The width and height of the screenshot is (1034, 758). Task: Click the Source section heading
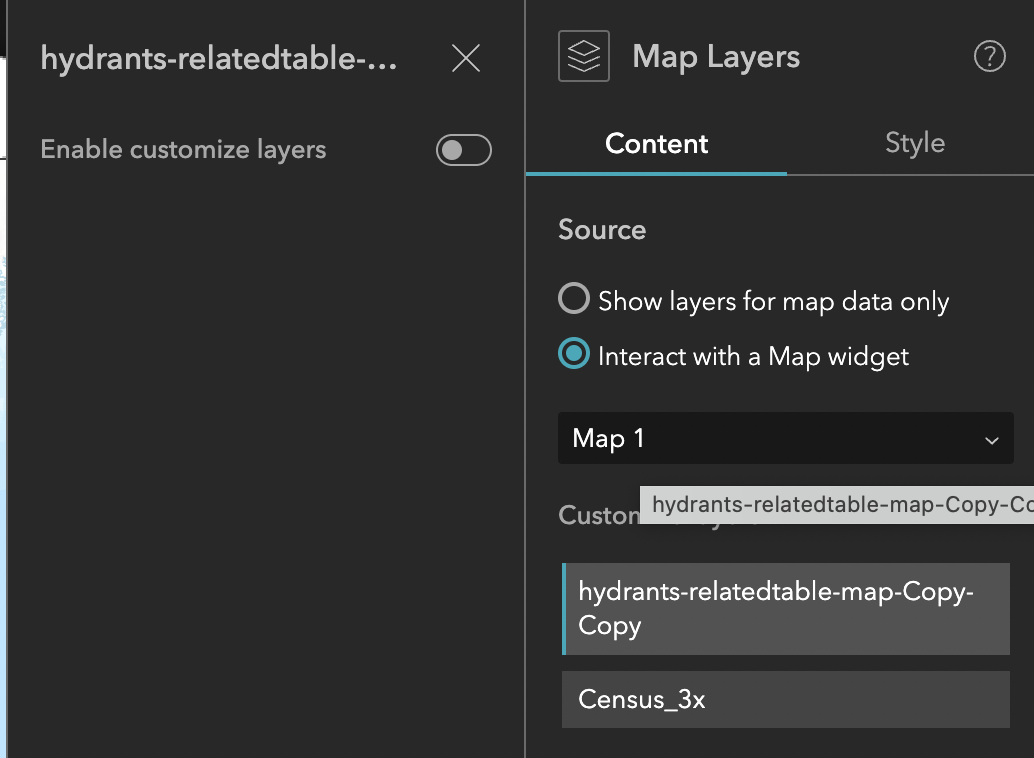[602, 230]
